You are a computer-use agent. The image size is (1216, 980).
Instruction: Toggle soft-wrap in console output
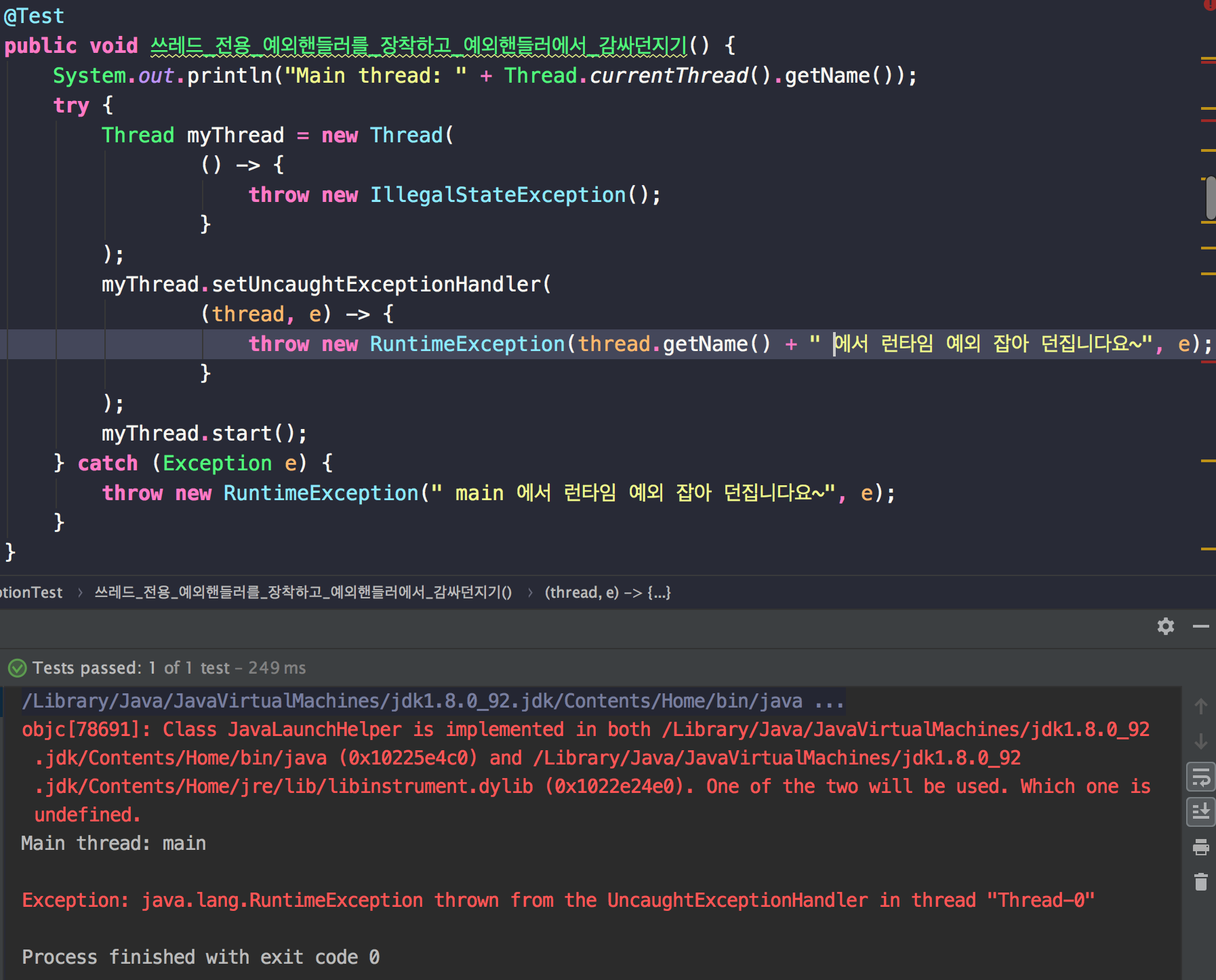1200,777
